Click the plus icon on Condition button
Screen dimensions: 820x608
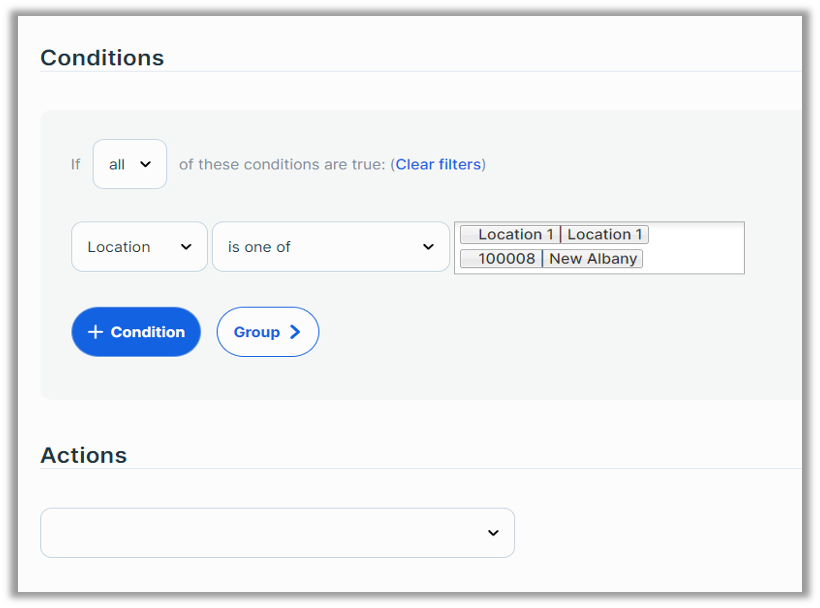tap(95, 332)
